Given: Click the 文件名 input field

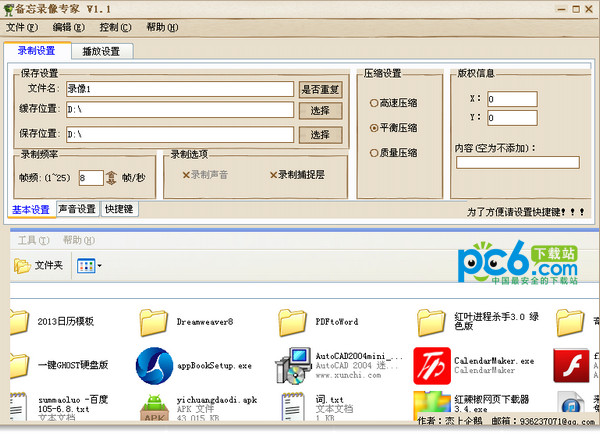Looking at the screenshot, I should [180, 89].
